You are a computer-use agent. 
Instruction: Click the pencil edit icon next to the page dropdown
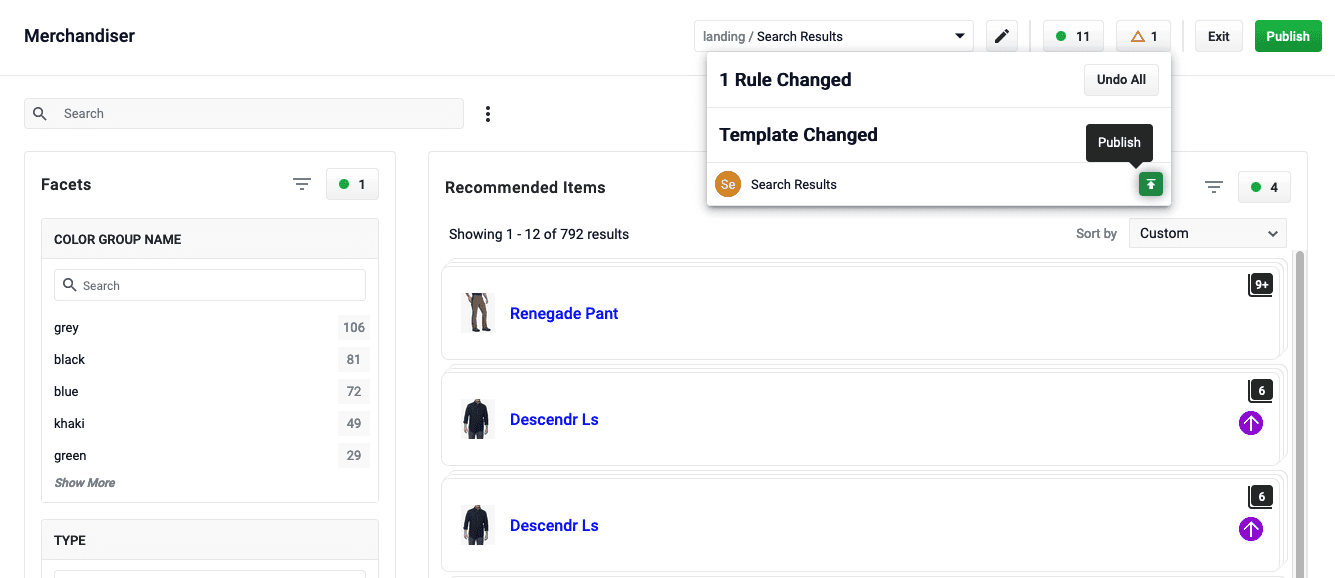tap(1001, 35)
